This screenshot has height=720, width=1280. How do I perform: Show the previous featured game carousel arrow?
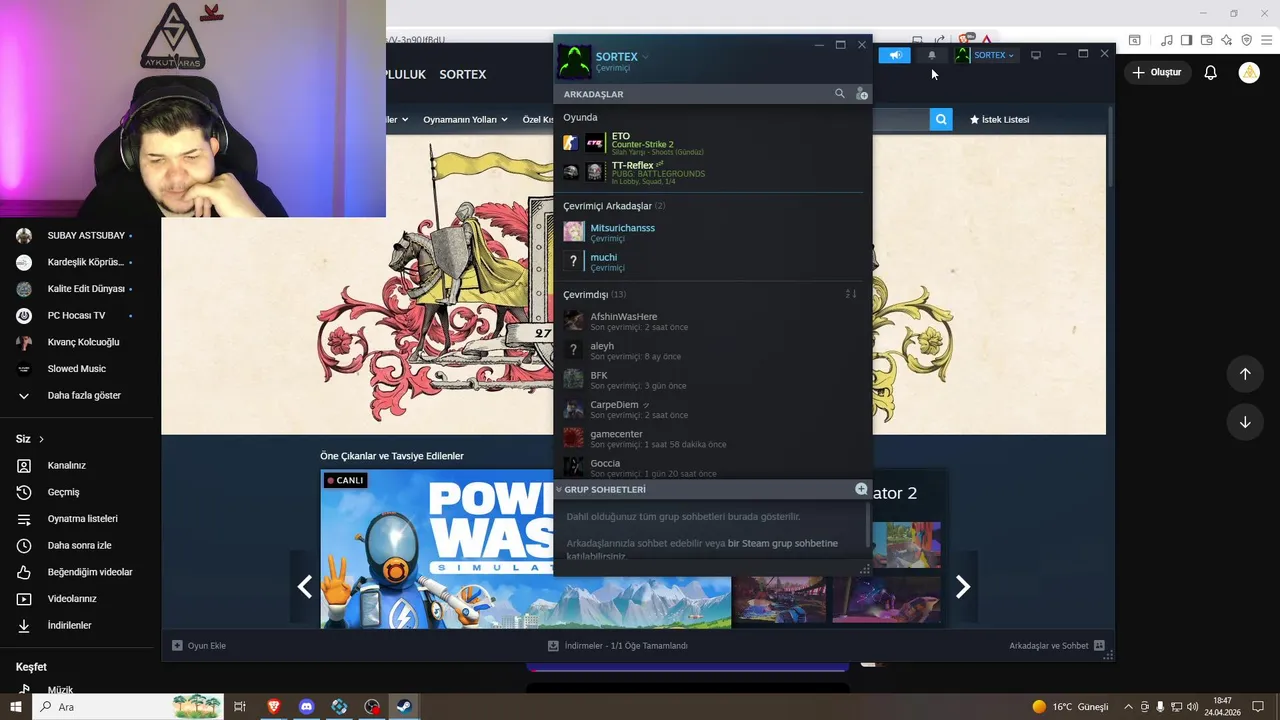[x=305, y=587]
